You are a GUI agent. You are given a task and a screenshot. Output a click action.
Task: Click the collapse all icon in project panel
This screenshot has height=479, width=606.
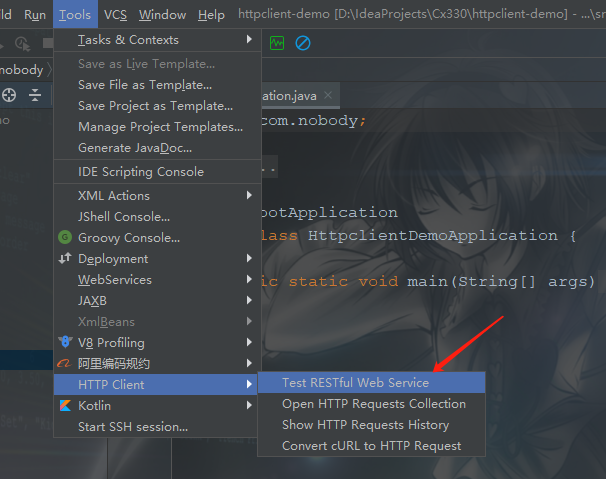pyautogui.click(x=35, y=95)
